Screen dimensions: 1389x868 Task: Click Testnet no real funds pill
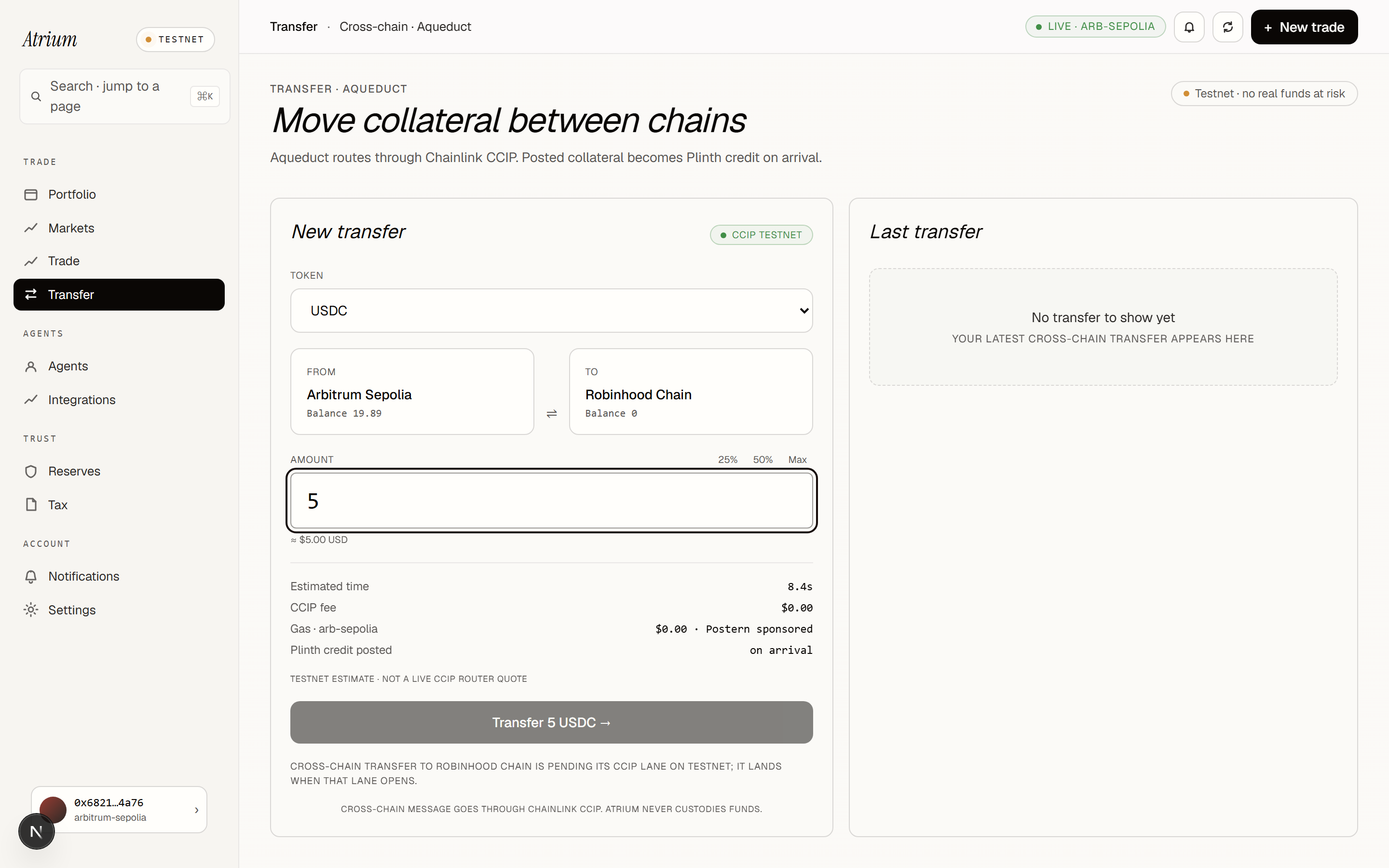[x=1264, y=94]
